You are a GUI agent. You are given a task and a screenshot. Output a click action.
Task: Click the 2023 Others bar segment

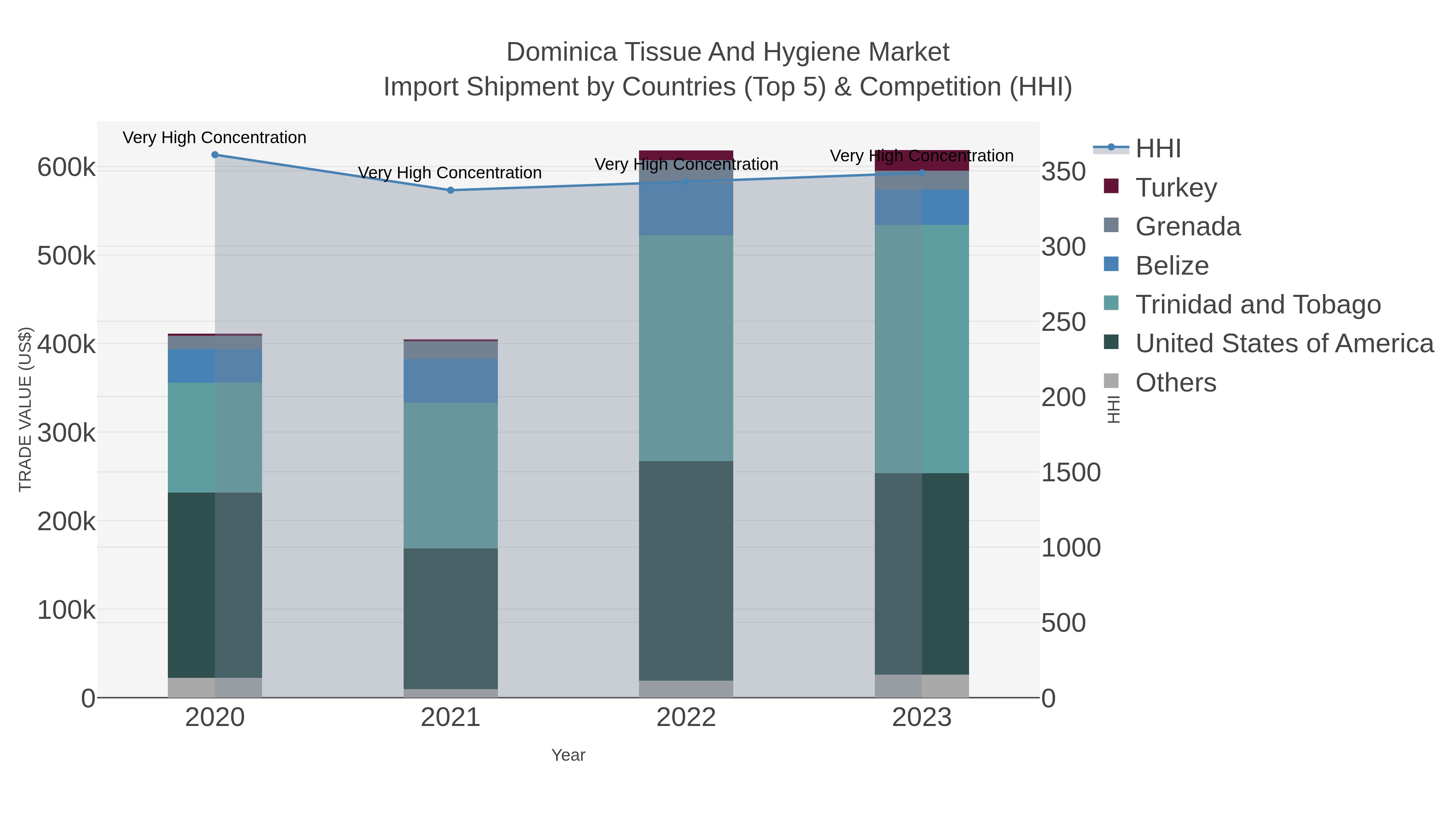click(x=922, y=686)
